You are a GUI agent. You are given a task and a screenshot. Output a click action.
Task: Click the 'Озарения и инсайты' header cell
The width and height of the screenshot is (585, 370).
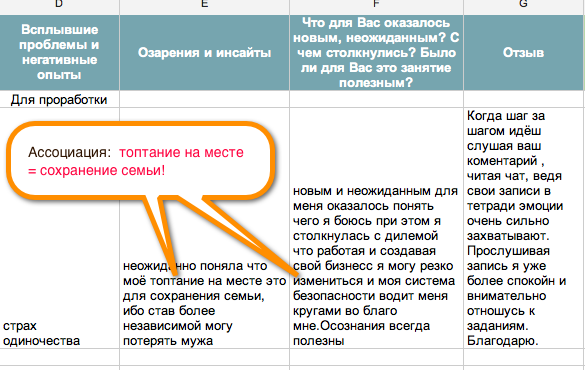204,53
